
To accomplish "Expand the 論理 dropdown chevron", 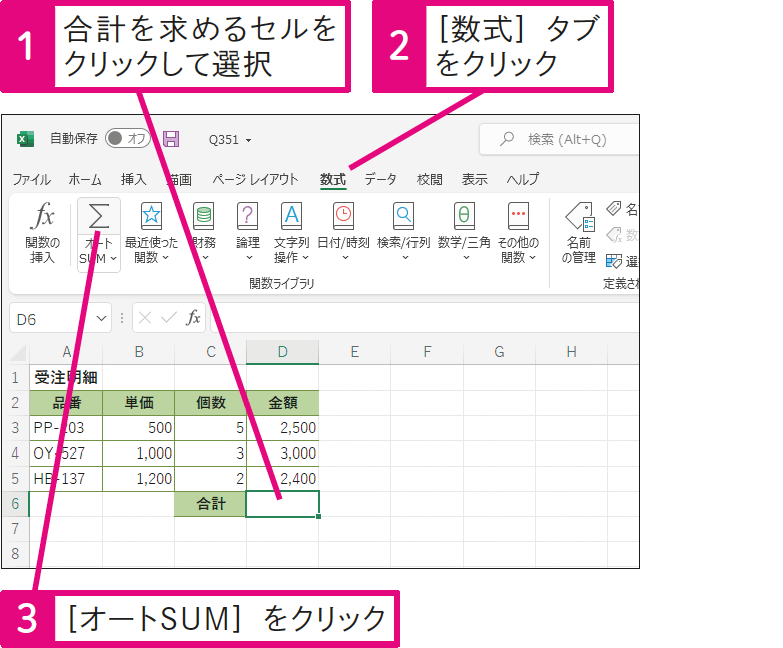I will tap(249, 258).
